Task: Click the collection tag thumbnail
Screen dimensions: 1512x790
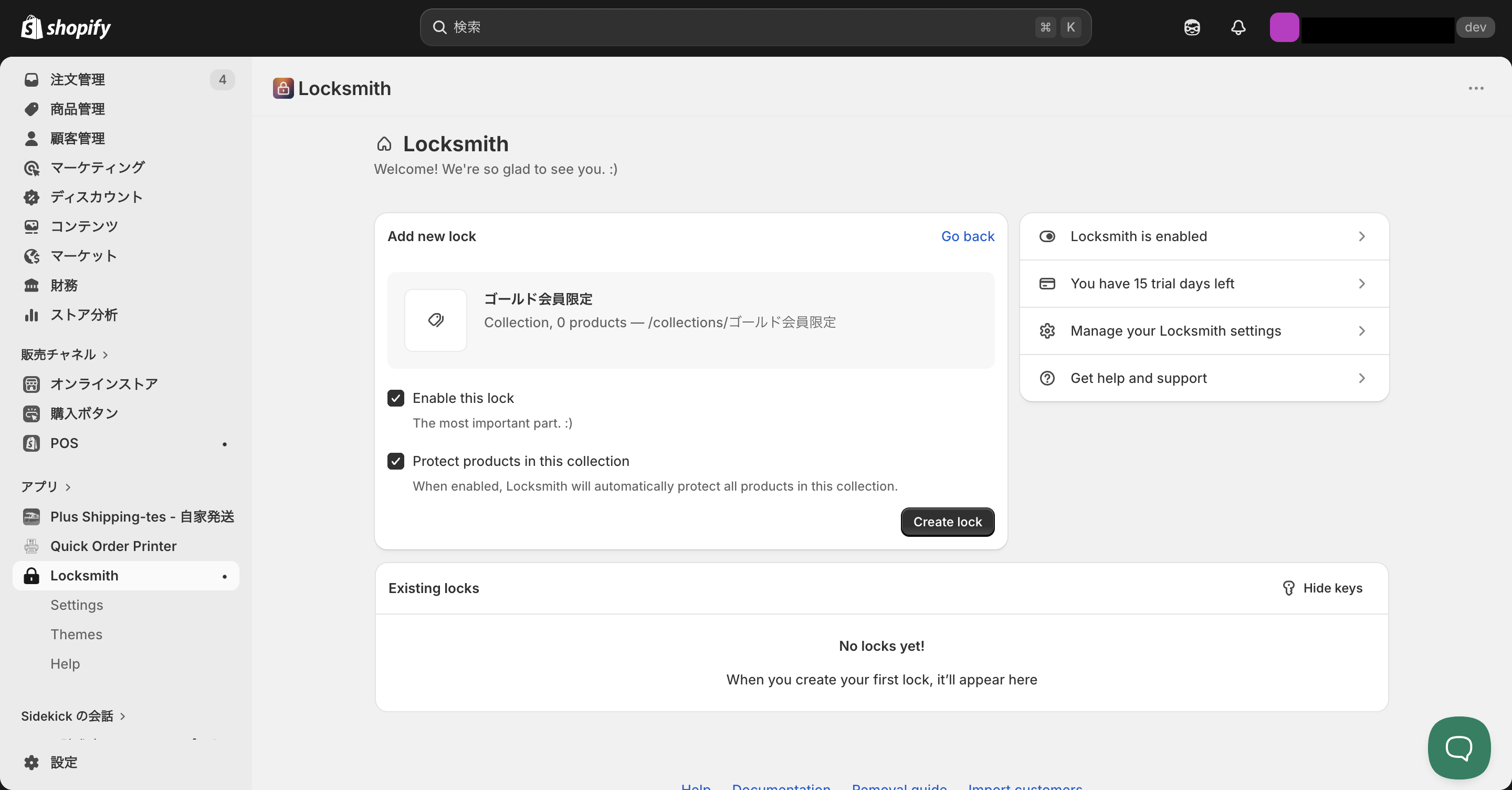Action: 436,320
